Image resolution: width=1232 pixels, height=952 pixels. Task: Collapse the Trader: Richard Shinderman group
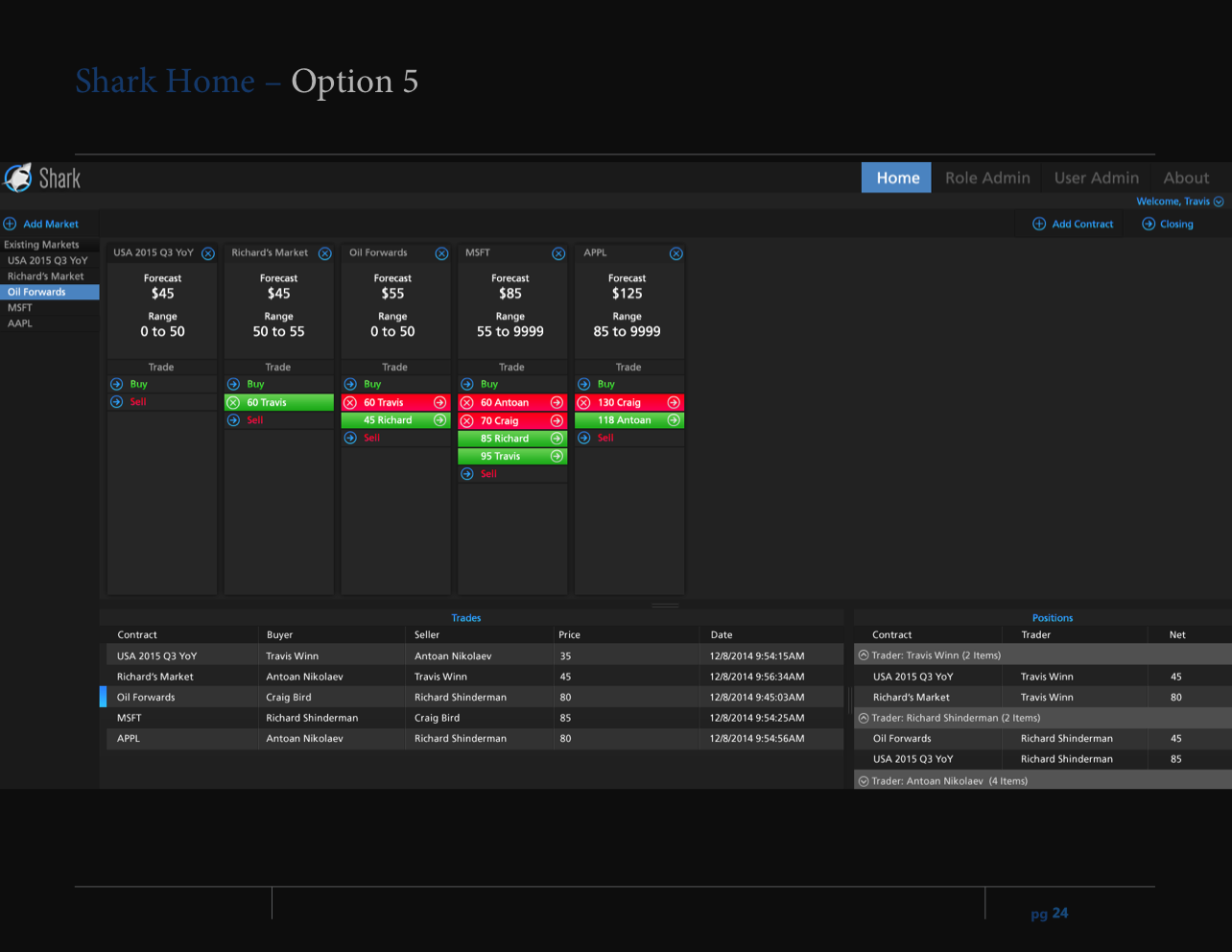pyautogui.click(x=864, y=718)
